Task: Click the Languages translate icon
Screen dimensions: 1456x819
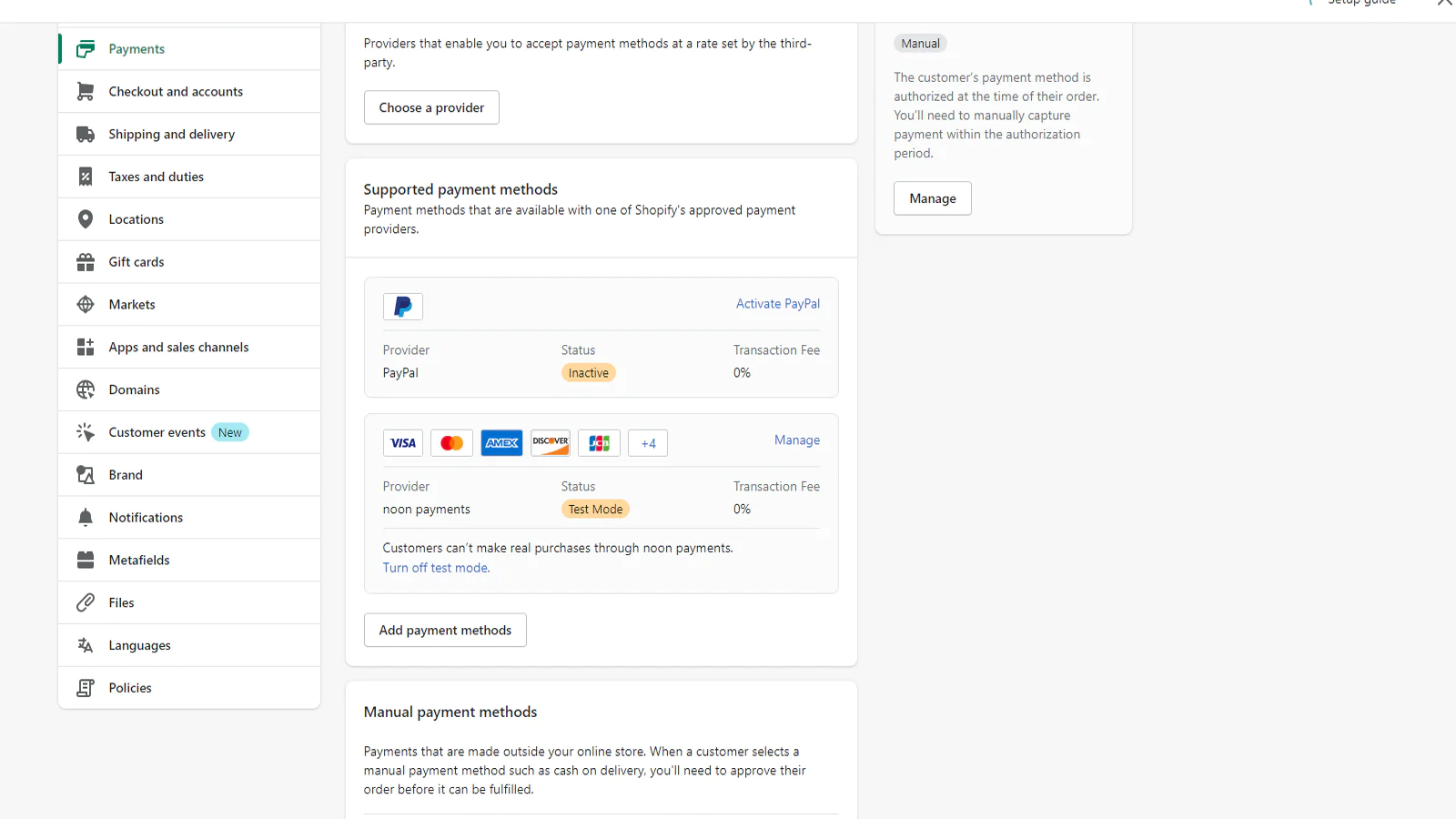Action: (86, 645)
